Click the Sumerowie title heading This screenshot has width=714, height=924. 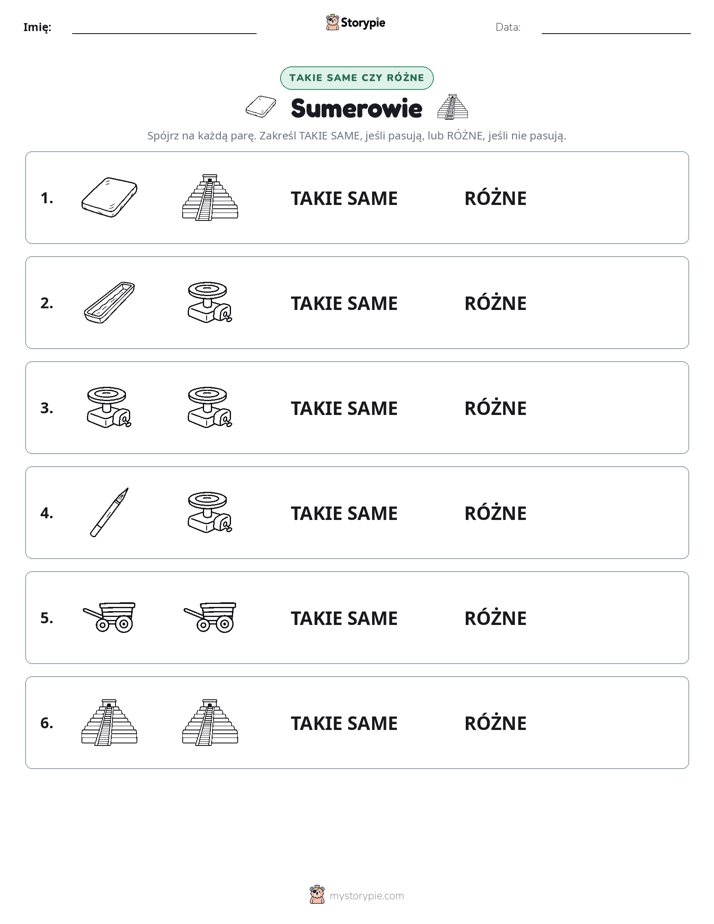tap(356, 108)
